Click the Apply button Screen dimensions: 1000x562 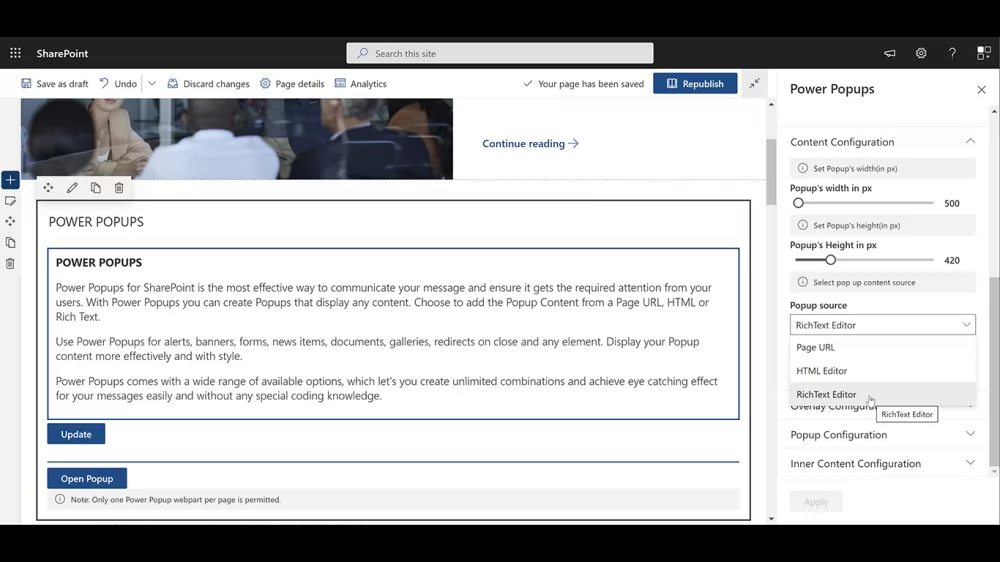pos(816,501)
